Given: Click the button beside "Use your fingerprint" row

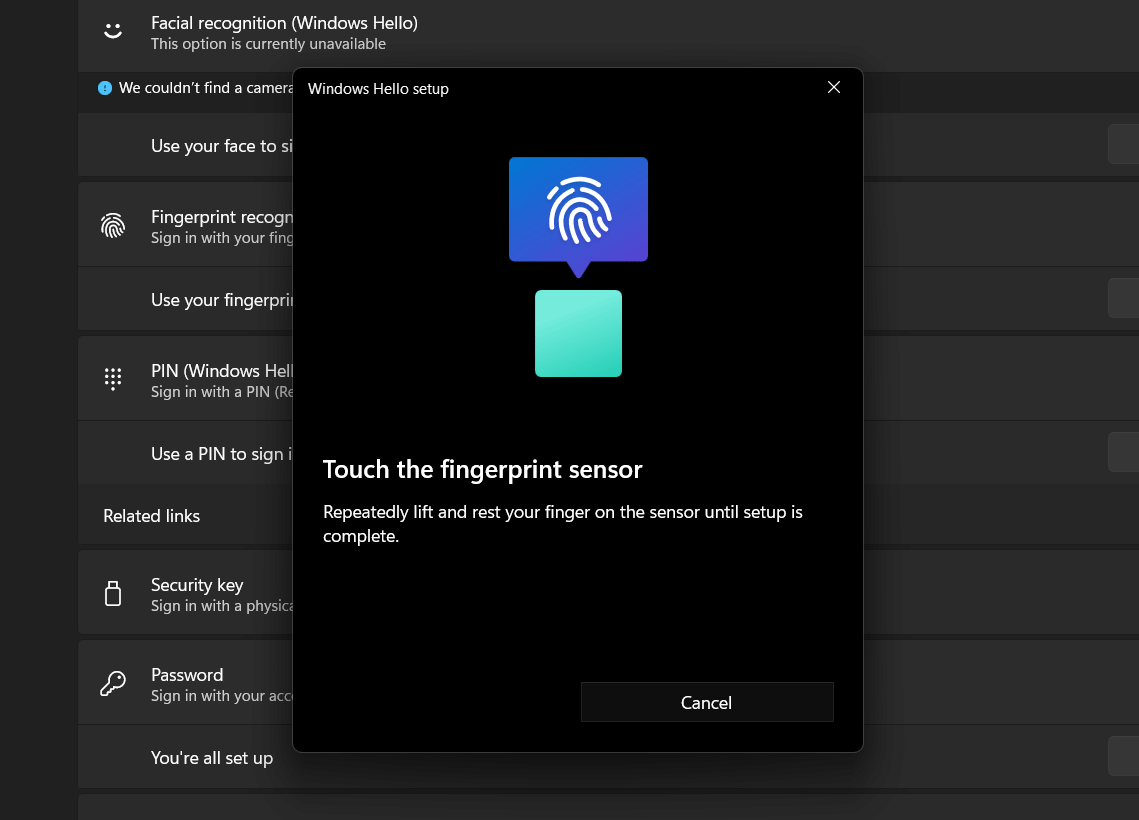Looking at the screenshot, I should (x=1123, y=299).
